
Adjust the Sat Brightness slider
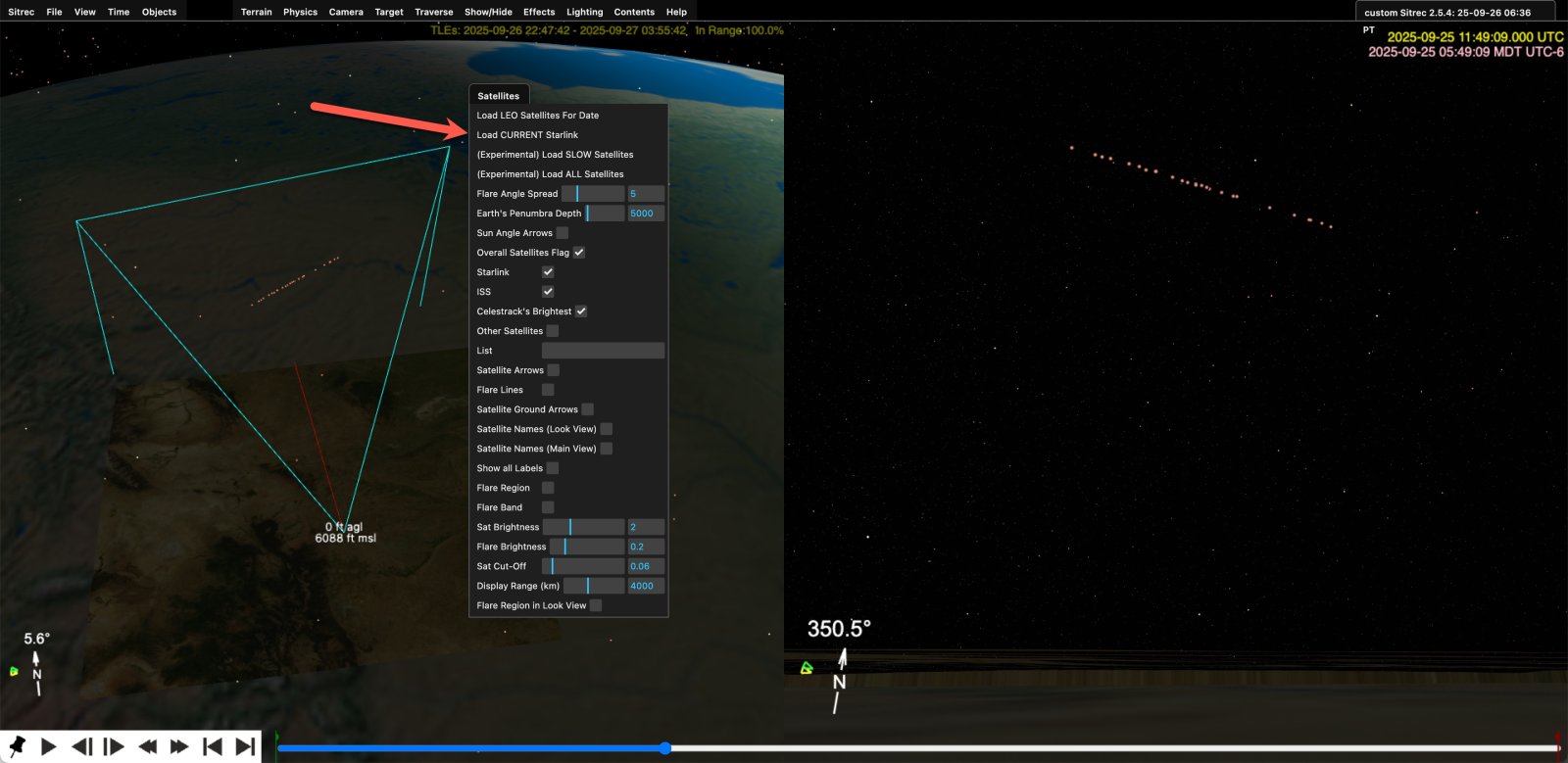583,527
